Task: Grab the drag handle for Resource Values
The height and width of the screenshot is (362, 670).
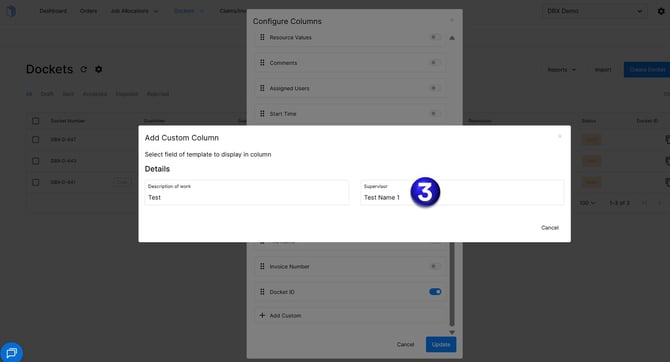Action: (262, 37)
